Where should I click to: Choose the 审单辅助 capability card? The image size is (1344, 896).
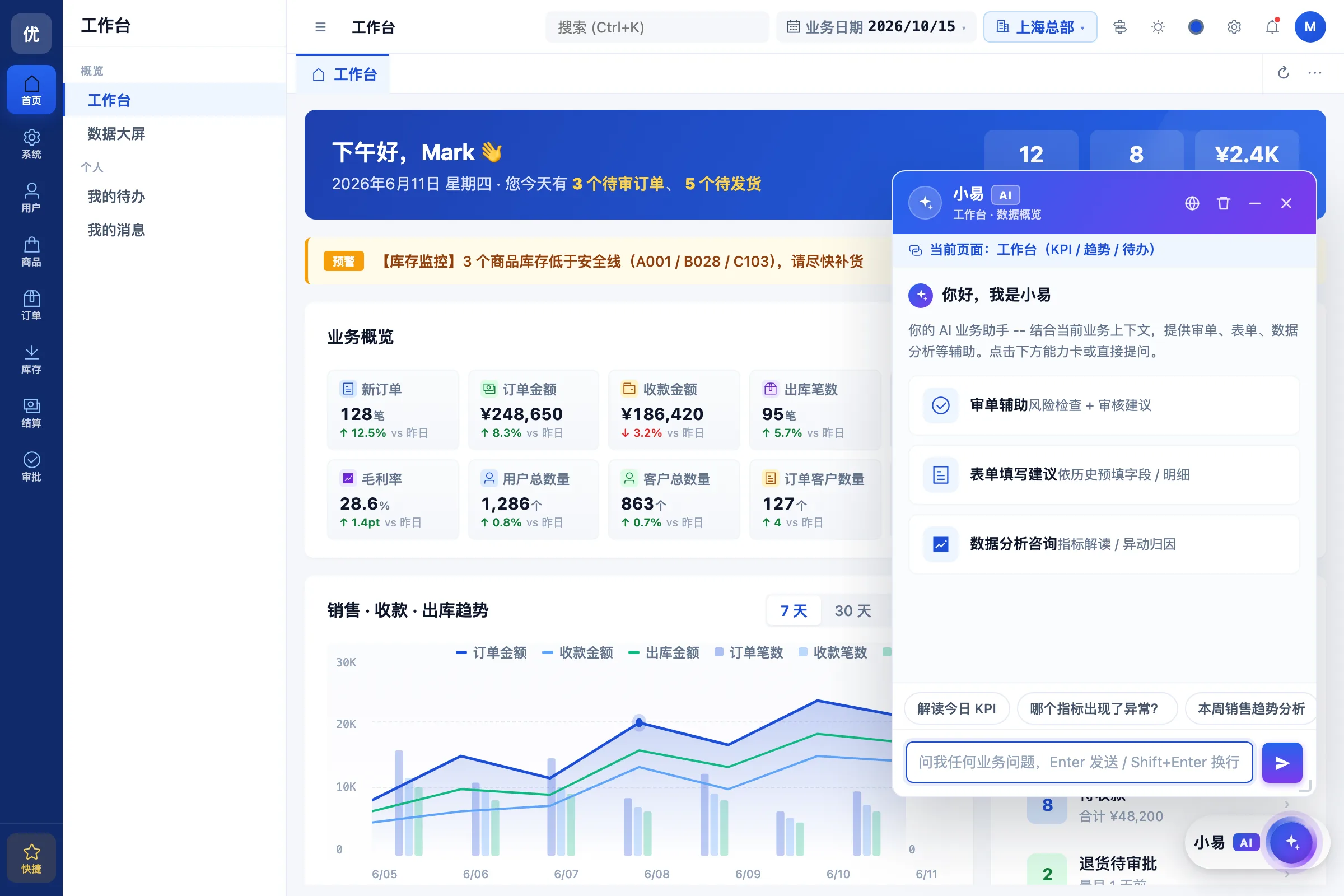pyautogui.click(x=1104, y=405)
